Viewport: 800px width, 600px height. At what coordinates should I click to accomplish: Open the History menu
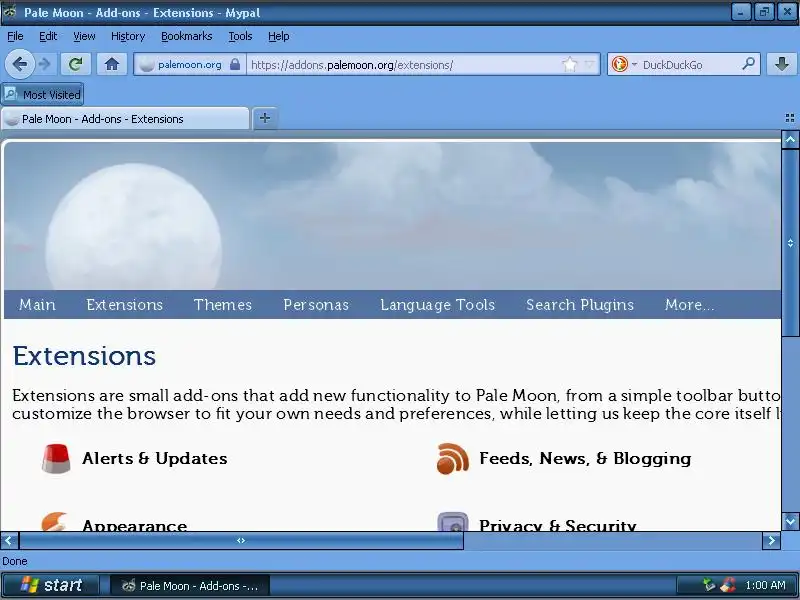(128, 36)
